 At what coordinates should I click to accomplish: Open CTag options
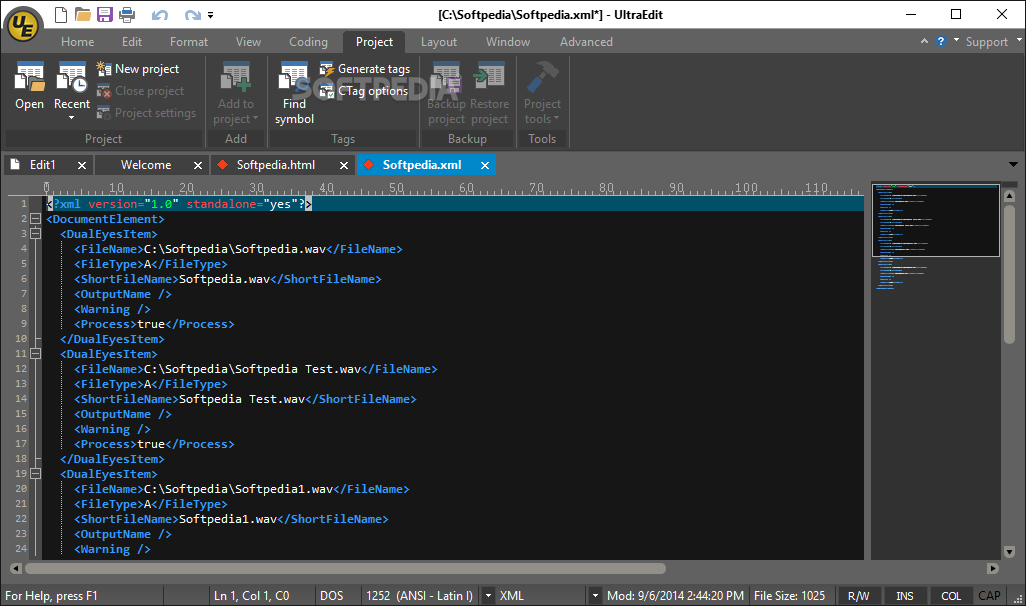click(x=364, y=91)
